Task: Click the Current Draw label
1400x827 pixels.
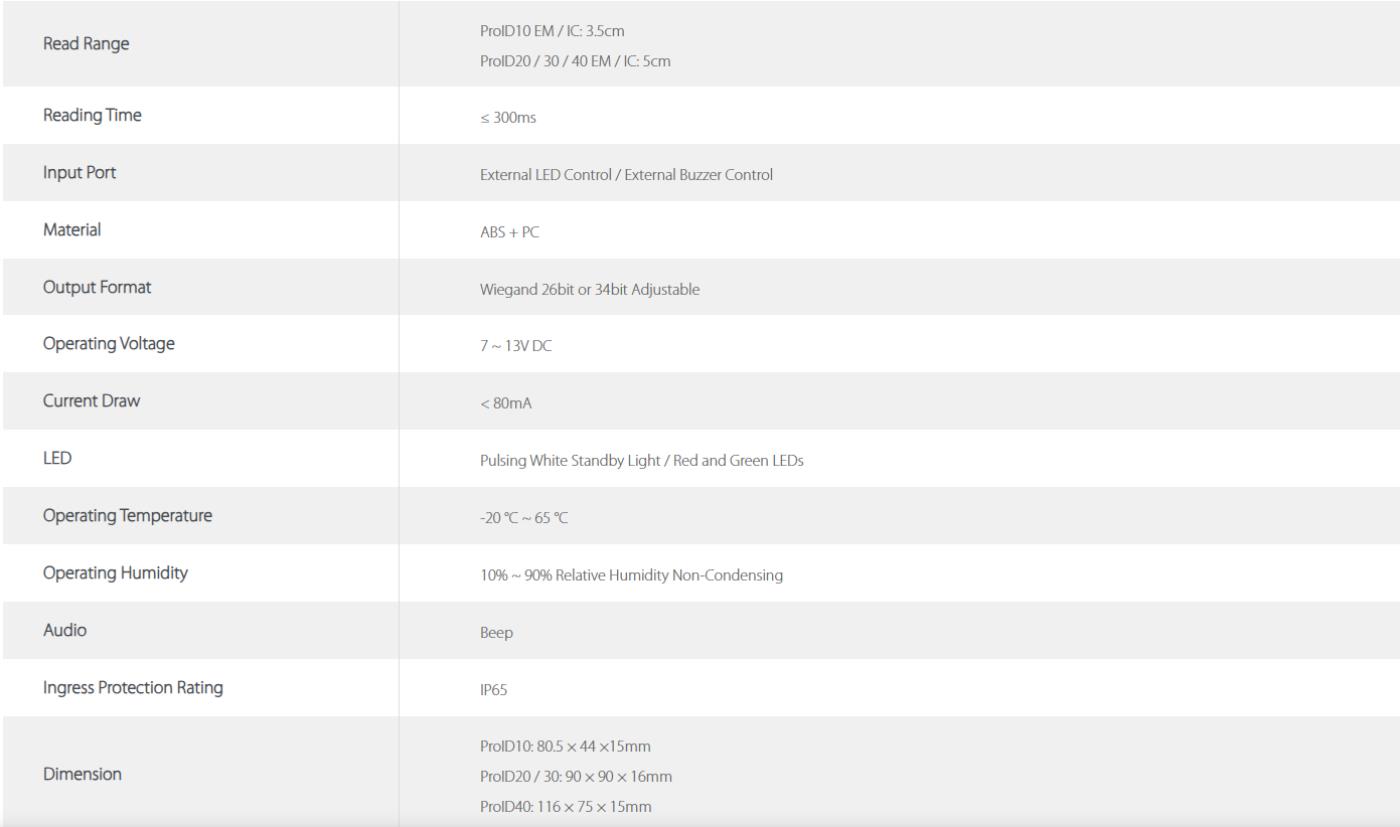Action: tap(89, 401)
